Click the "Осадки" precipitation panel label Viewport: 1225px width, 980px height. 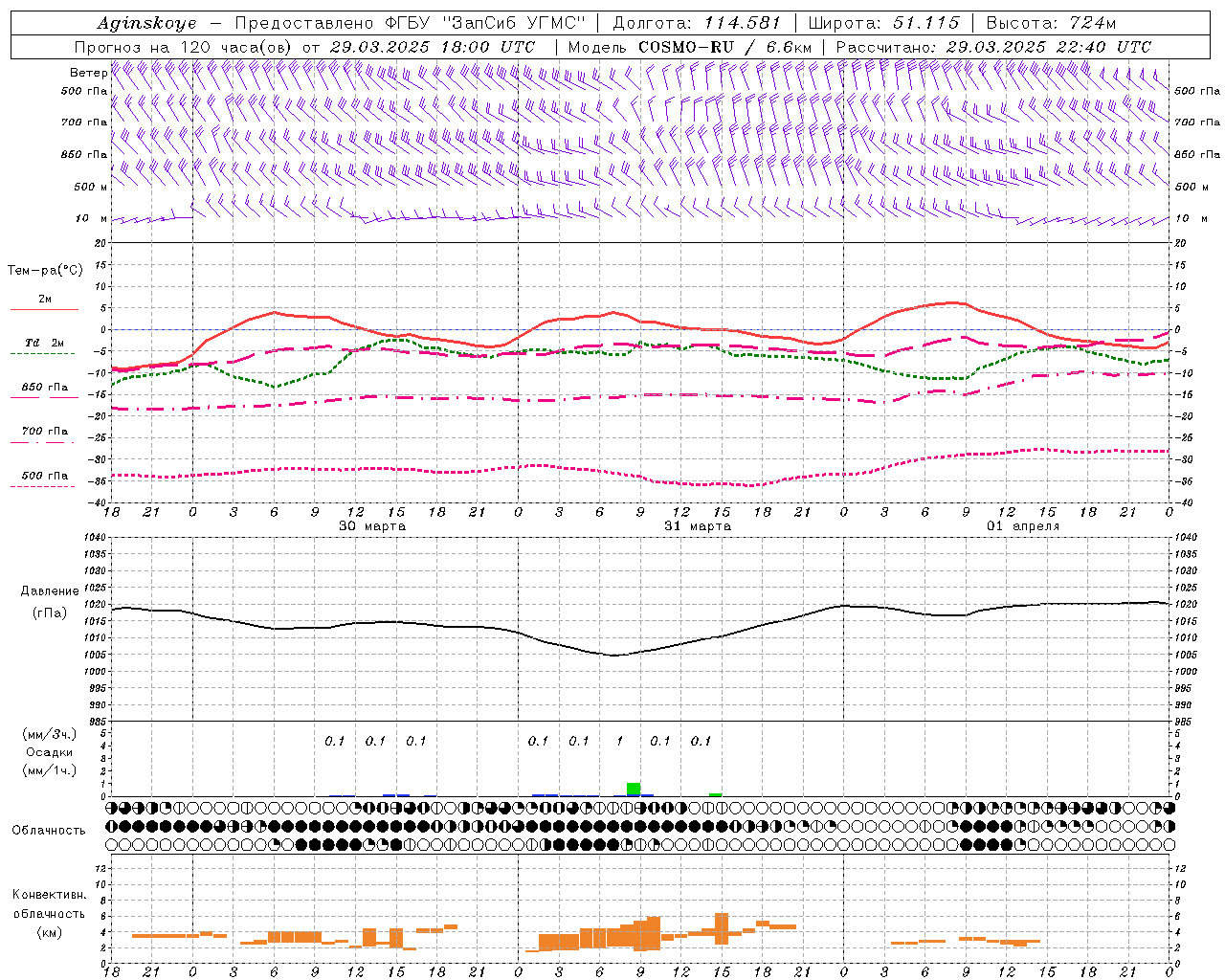(x=50, y=752)
